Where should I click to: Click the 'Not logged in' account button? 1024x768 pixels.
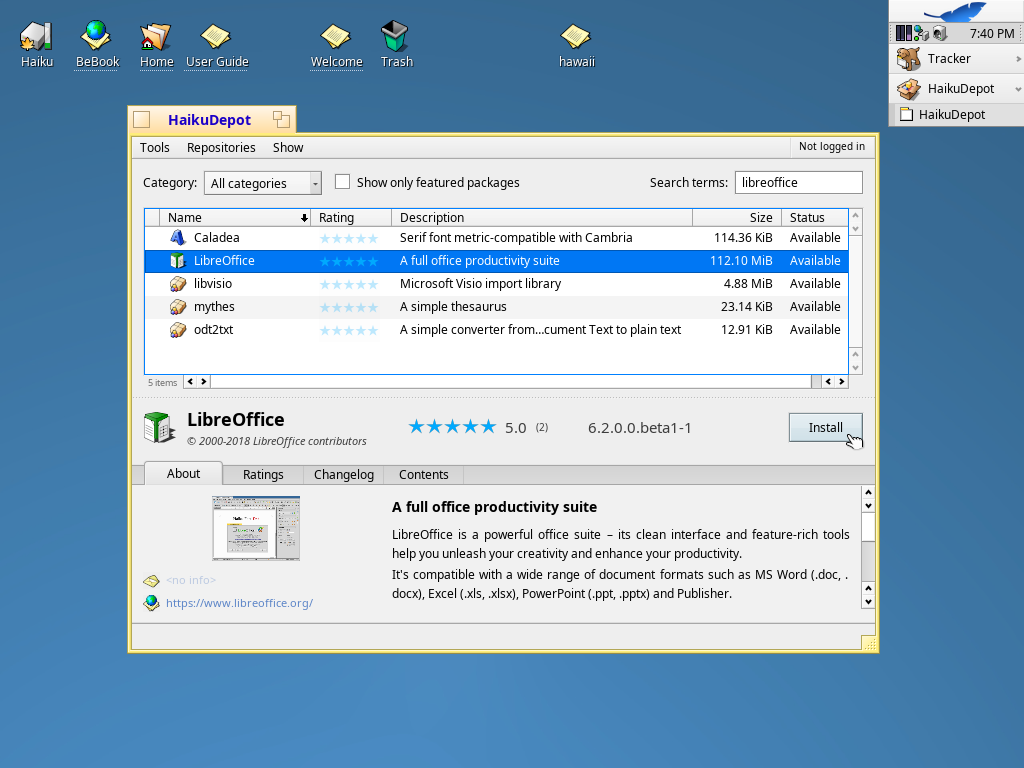pyautogui.click(x=831, y=147)
